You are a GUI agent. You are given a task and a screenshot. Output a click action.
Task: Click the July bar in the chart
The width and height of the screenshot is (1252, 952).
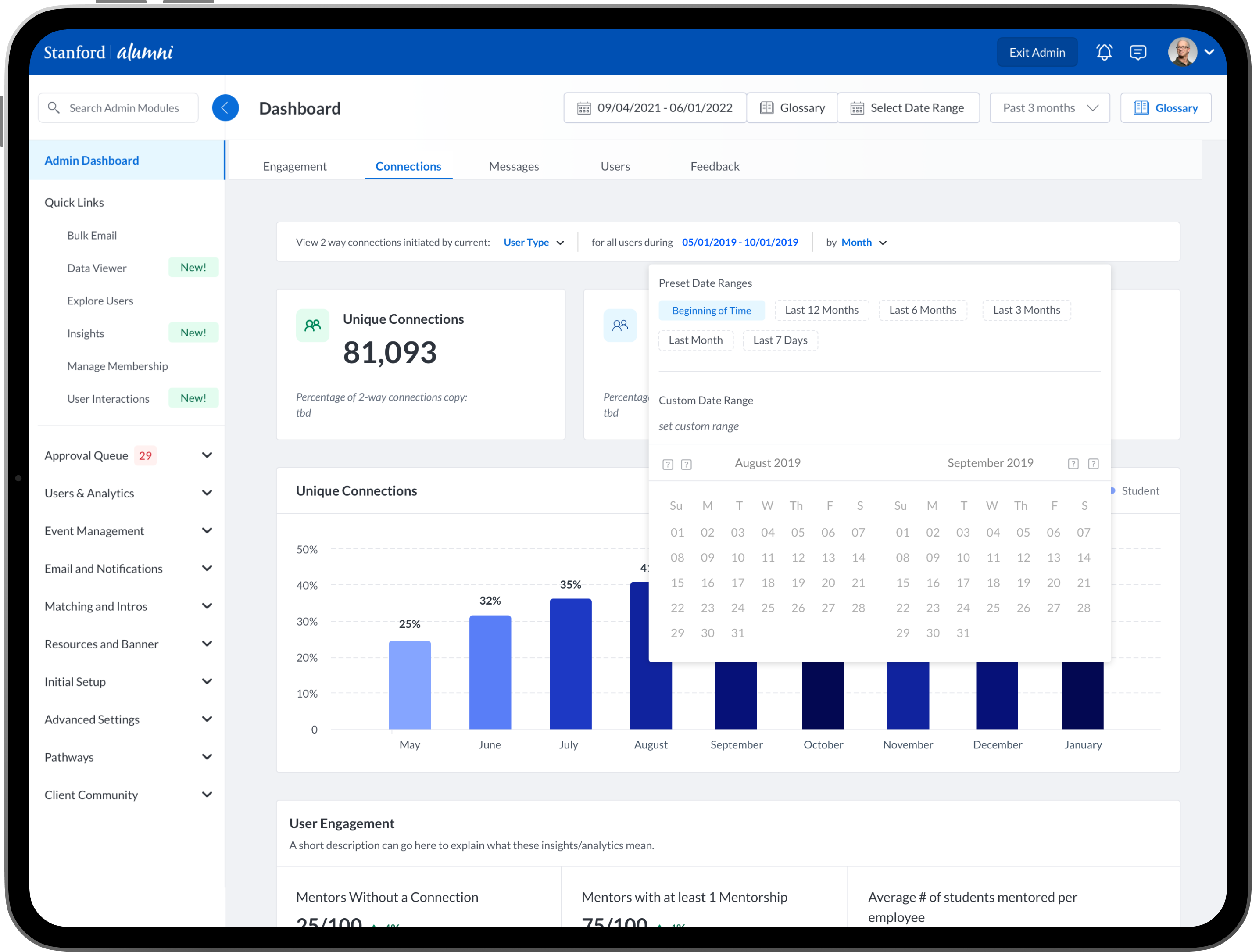point(570,663)
